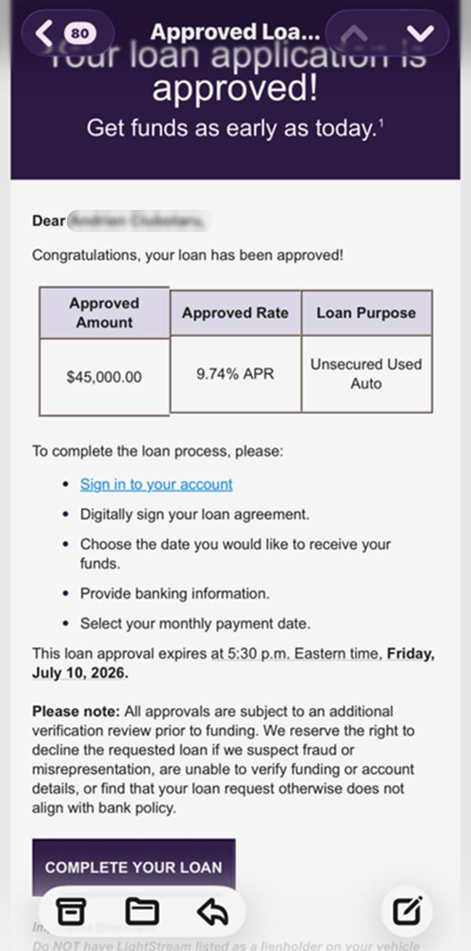This screenshot has height=951, width=471.
Task: Jump to previous message with up arrow
Action: tap(357, 33)
